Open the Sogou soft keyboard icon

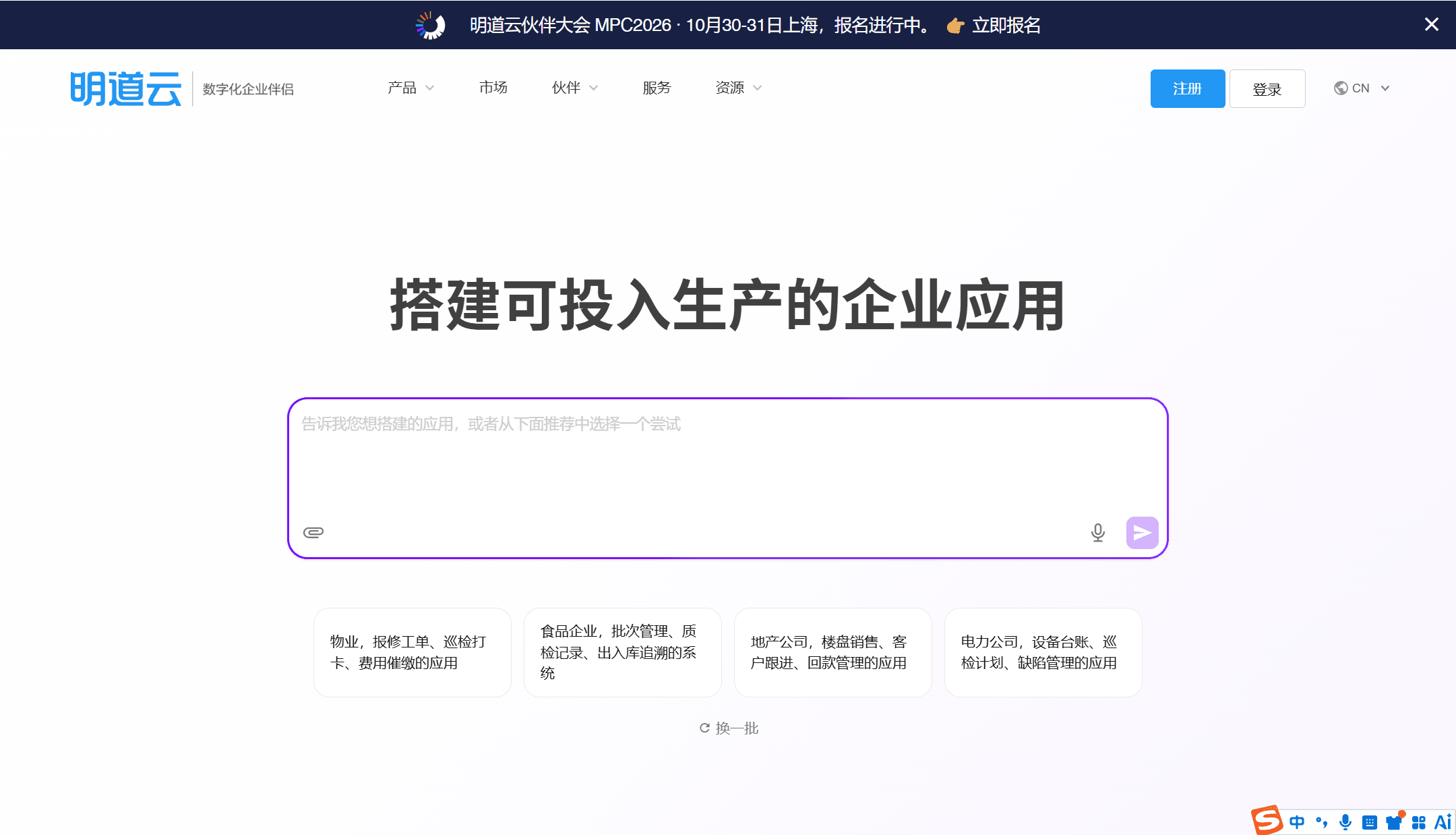[1369, 822]
